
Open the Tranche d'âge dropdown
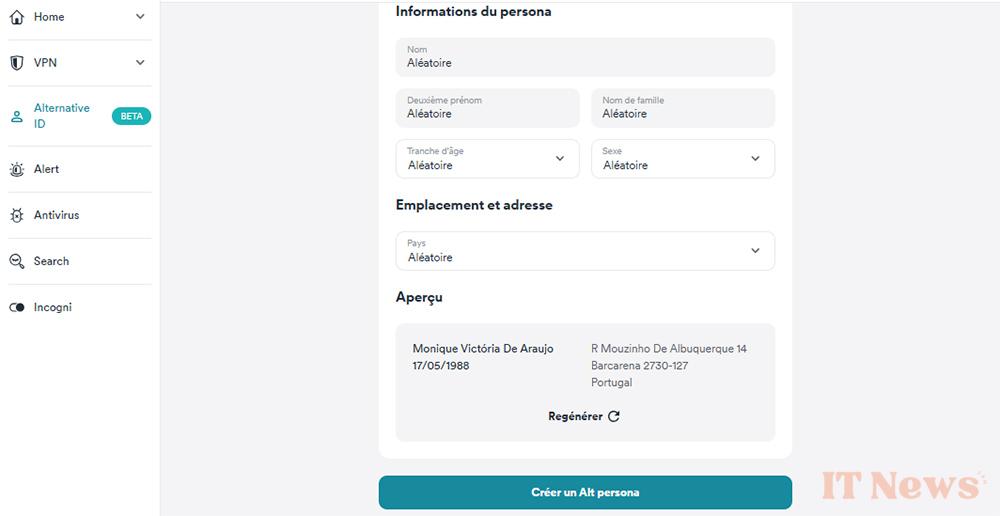pyautogui.click(x=487, y=159)
